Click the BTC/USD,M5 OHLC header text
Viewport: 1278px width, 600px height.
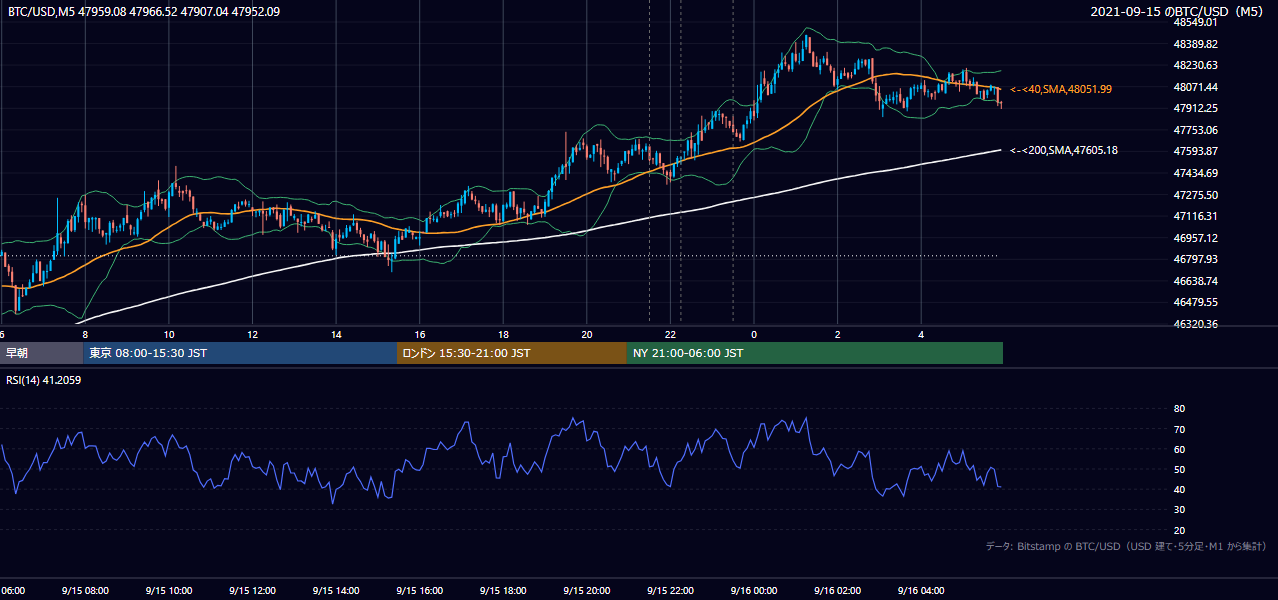tap(144, 11)
